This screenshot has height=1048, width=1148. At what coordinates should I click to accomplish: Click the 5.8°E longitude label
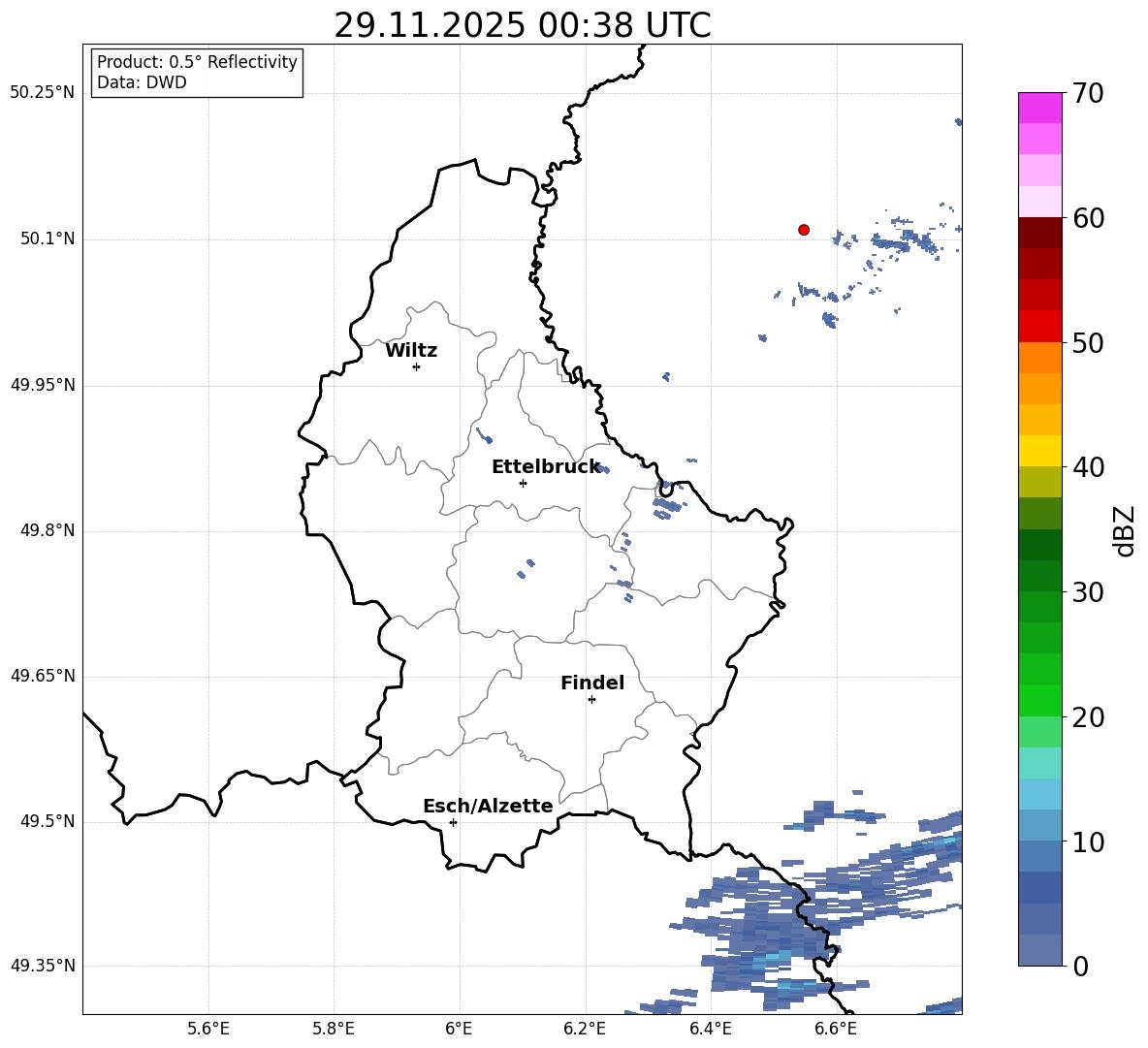(x=334, y=1029)
